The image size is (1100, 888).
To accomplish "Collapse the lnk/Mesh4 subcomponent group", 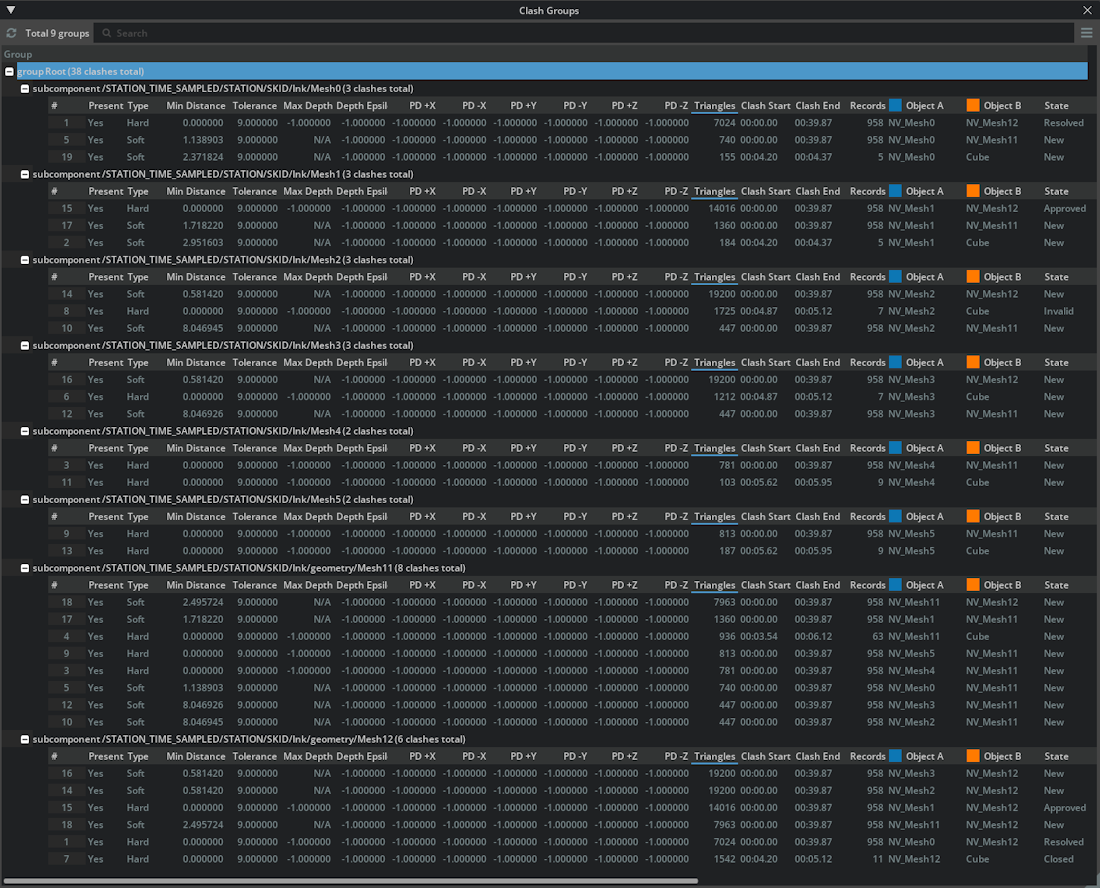I will click(x=26, y=431).
